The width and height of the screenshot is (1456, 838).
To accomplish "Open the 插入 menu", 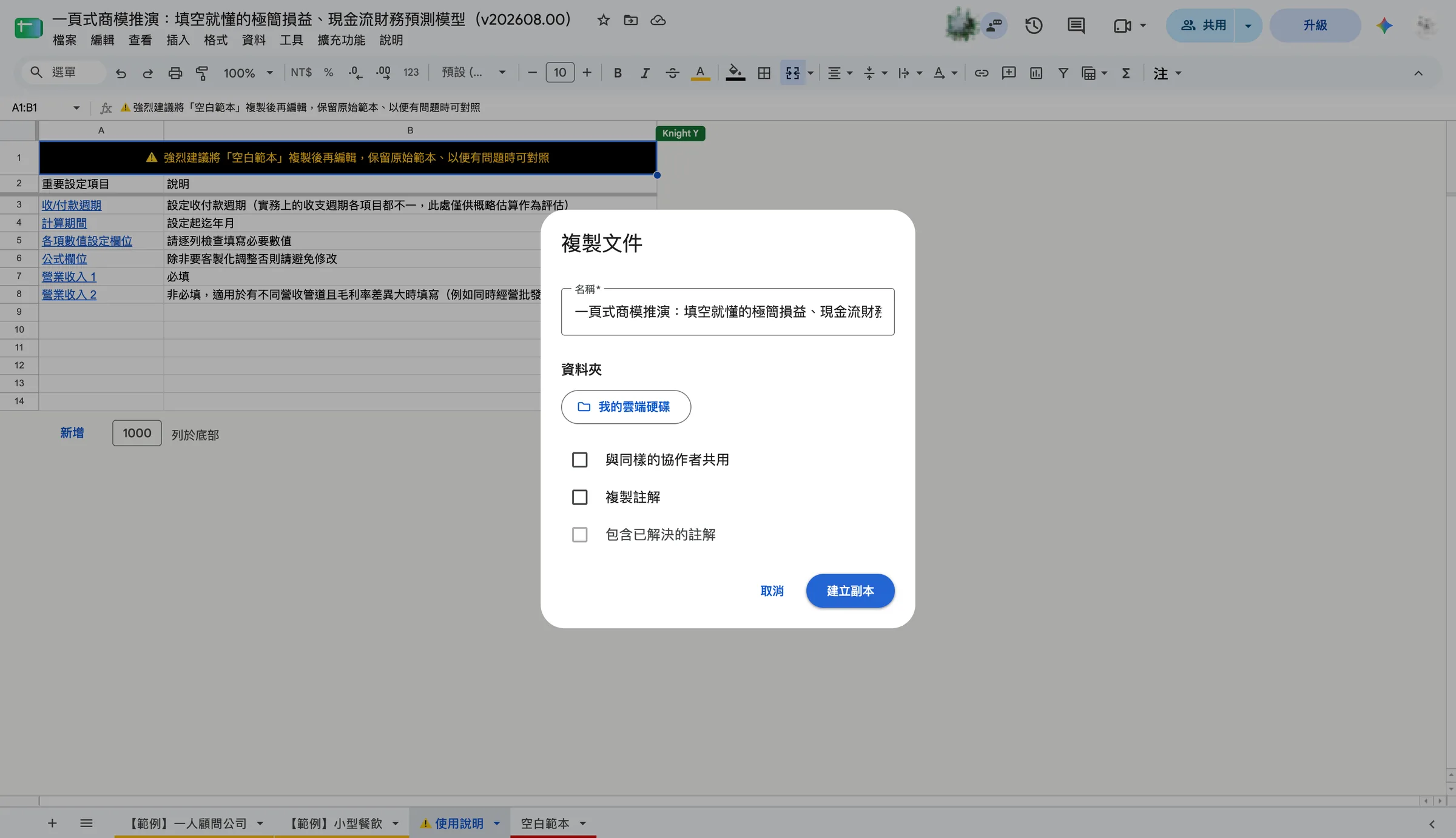I will [178, 40].
